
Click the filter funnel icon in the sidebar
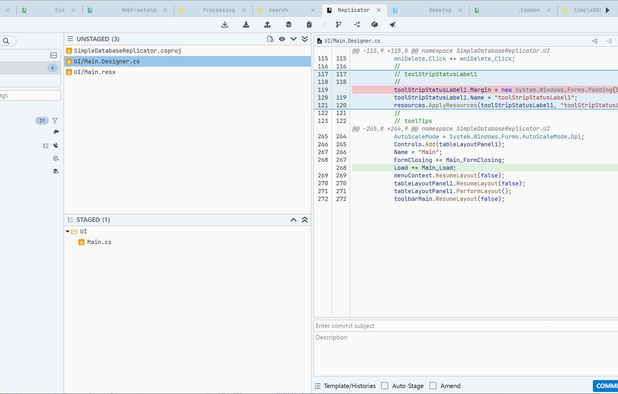55,121
